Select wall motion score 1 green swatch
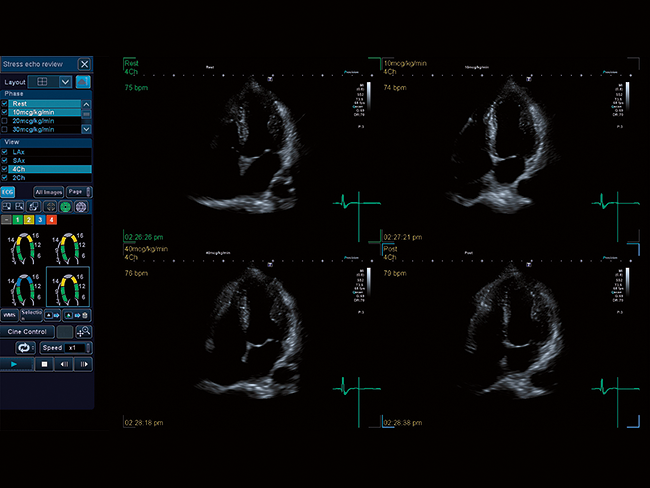Image resolution: width=650 pixels, height=488 pixels. pyautogui.click(x=17, y=220)
